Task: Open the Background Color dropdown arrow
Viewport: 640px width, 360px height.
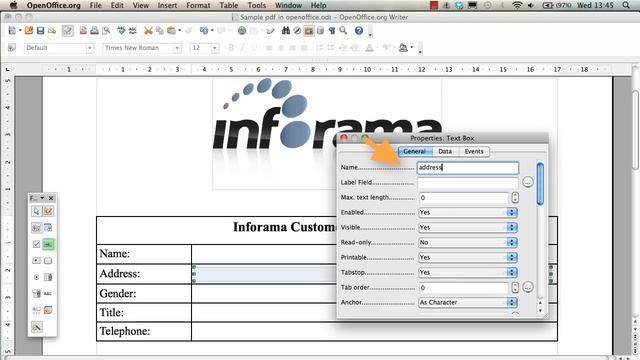Action: tap(411, 48)
